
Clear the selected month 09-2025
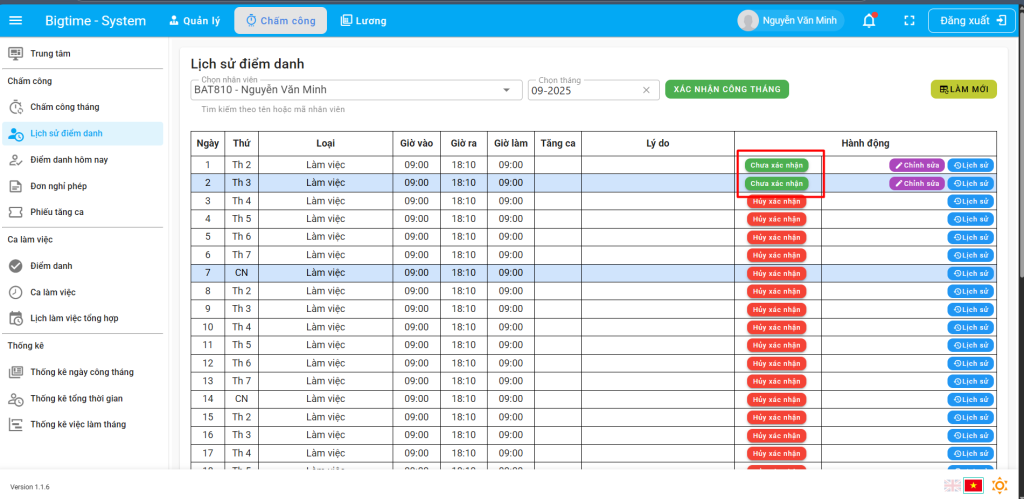pyautogui.click(x=646, y=90)
